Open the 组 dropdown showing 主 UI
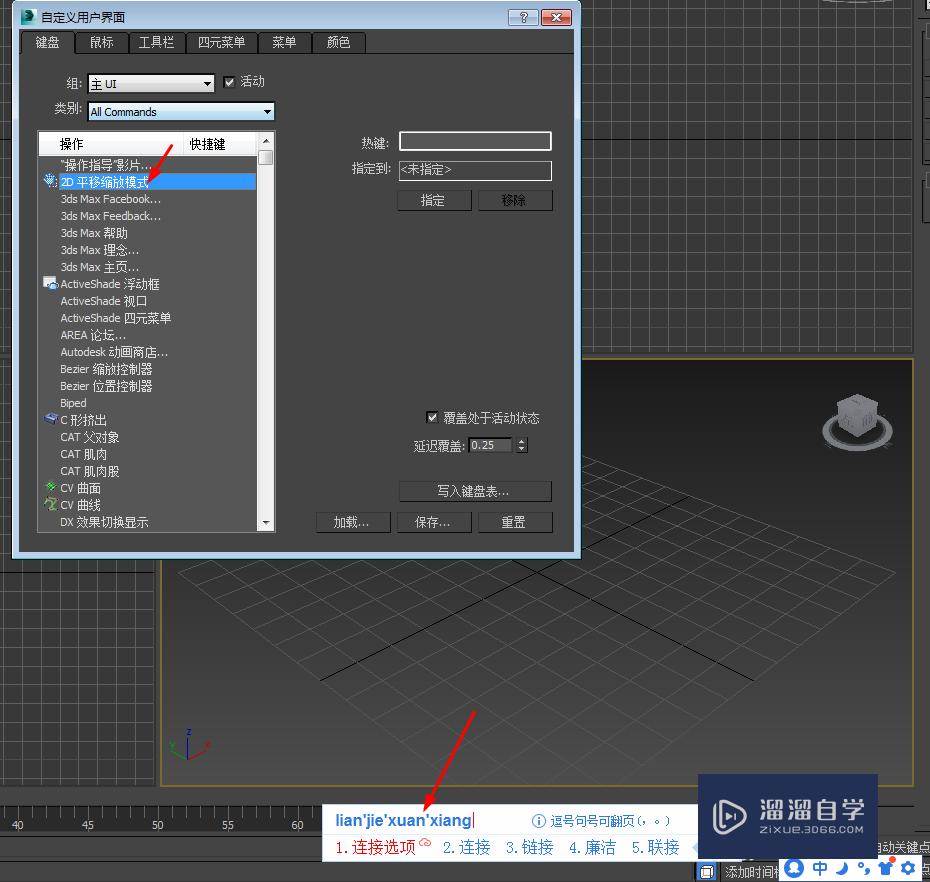This screenshot has width=930, height=882. 151,84
